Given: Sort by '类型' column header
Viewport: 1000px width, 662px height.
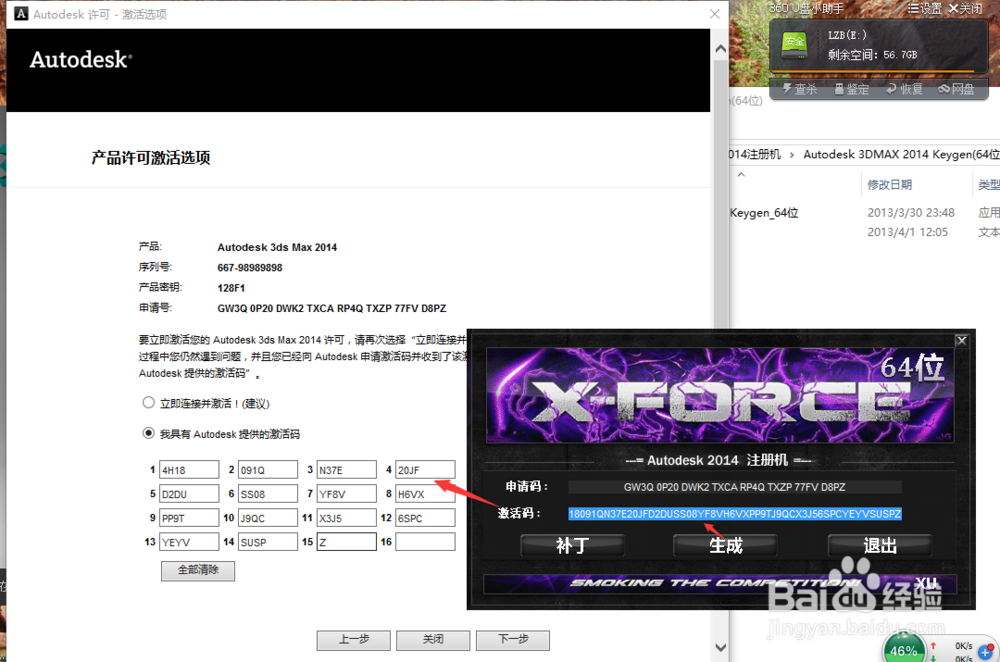Looking at the screenshot, I should point(989,185).
